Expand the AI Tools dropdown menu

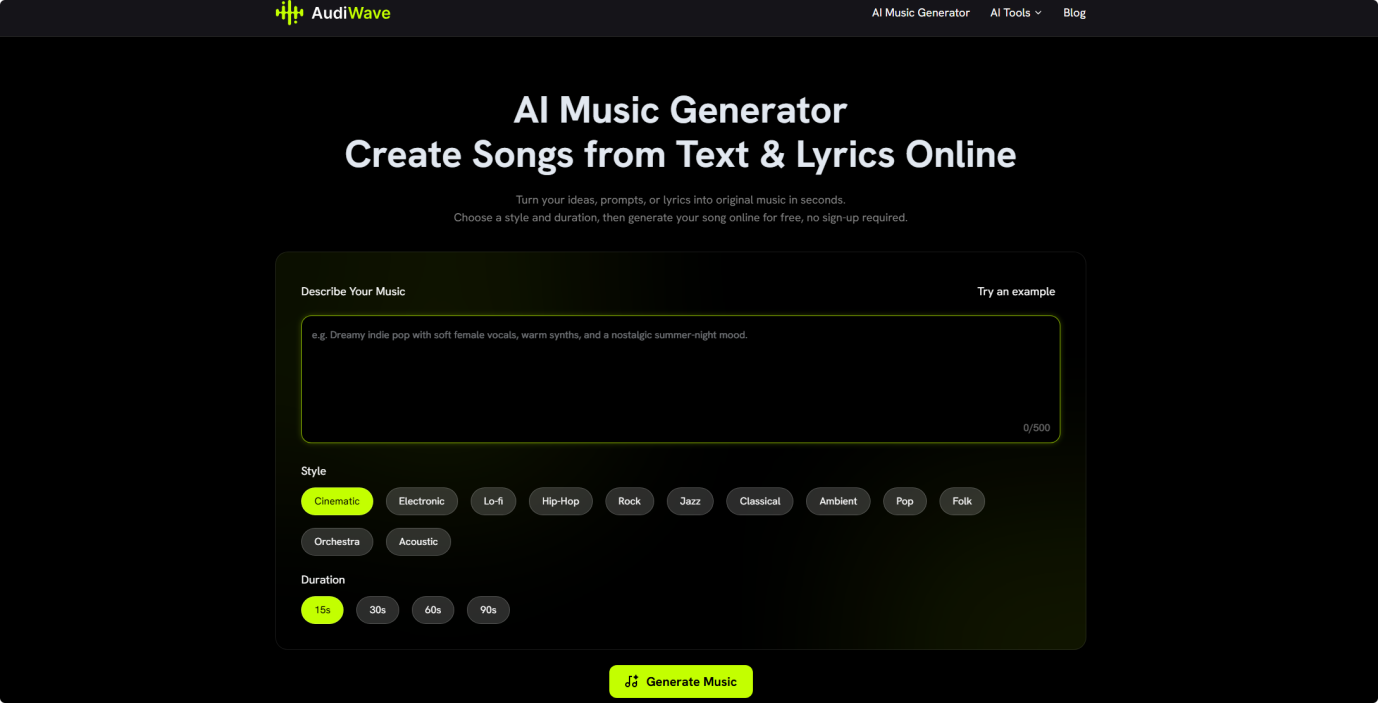1016,13
